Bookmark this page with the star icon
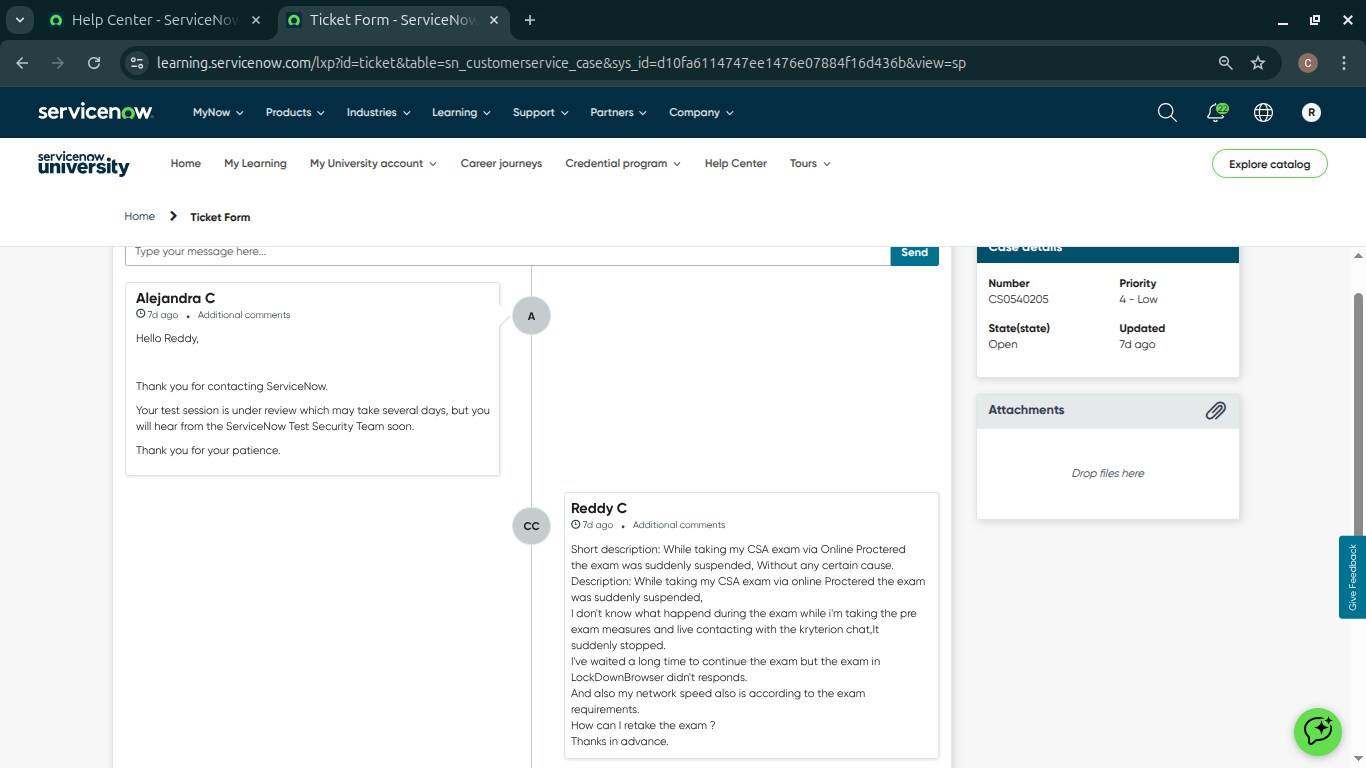The width and height of the screenshot is (1366, 768). (1258, 63)
